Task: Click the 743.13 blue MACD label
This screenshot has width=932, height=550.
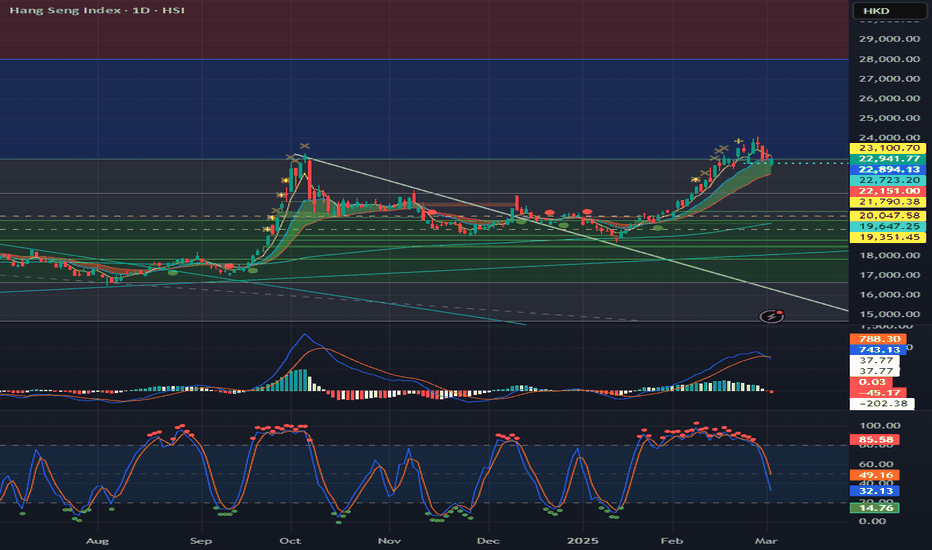Action: pyautogui.click(x=878, y=350)
